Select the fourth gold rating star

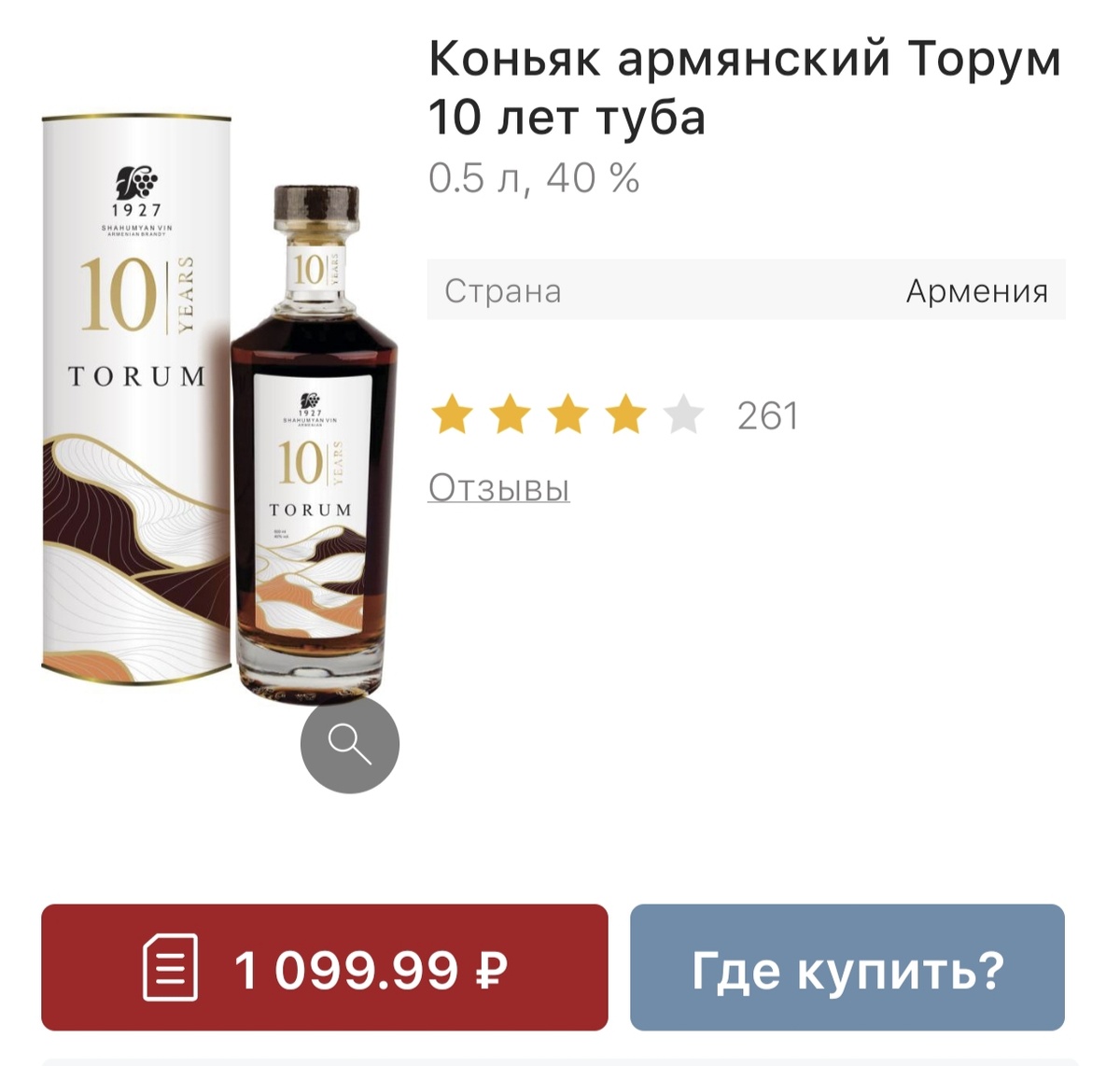click(x=625, y=415)
